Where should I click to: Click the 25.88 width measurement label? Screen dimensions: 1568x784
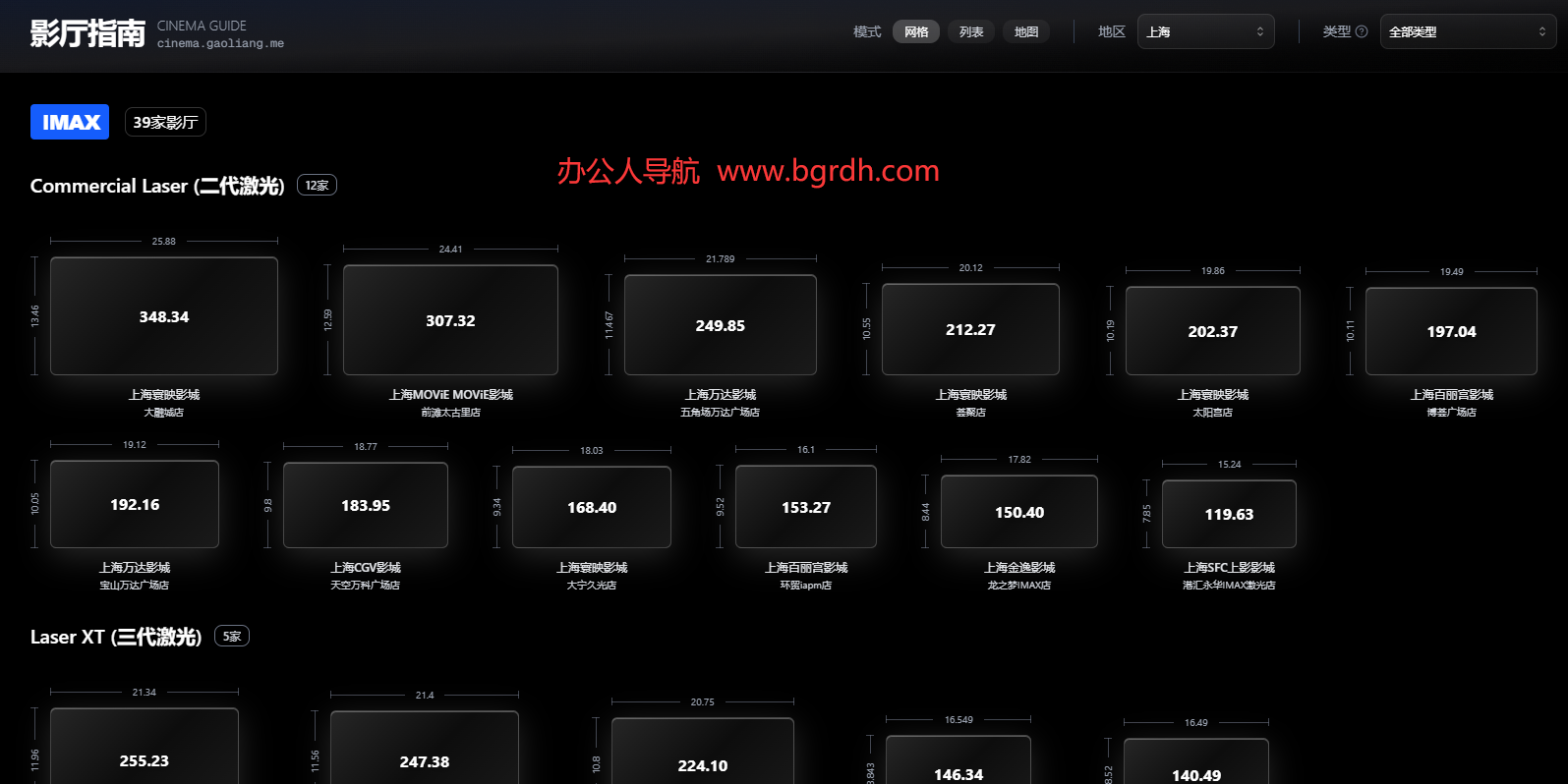[164, 241]
